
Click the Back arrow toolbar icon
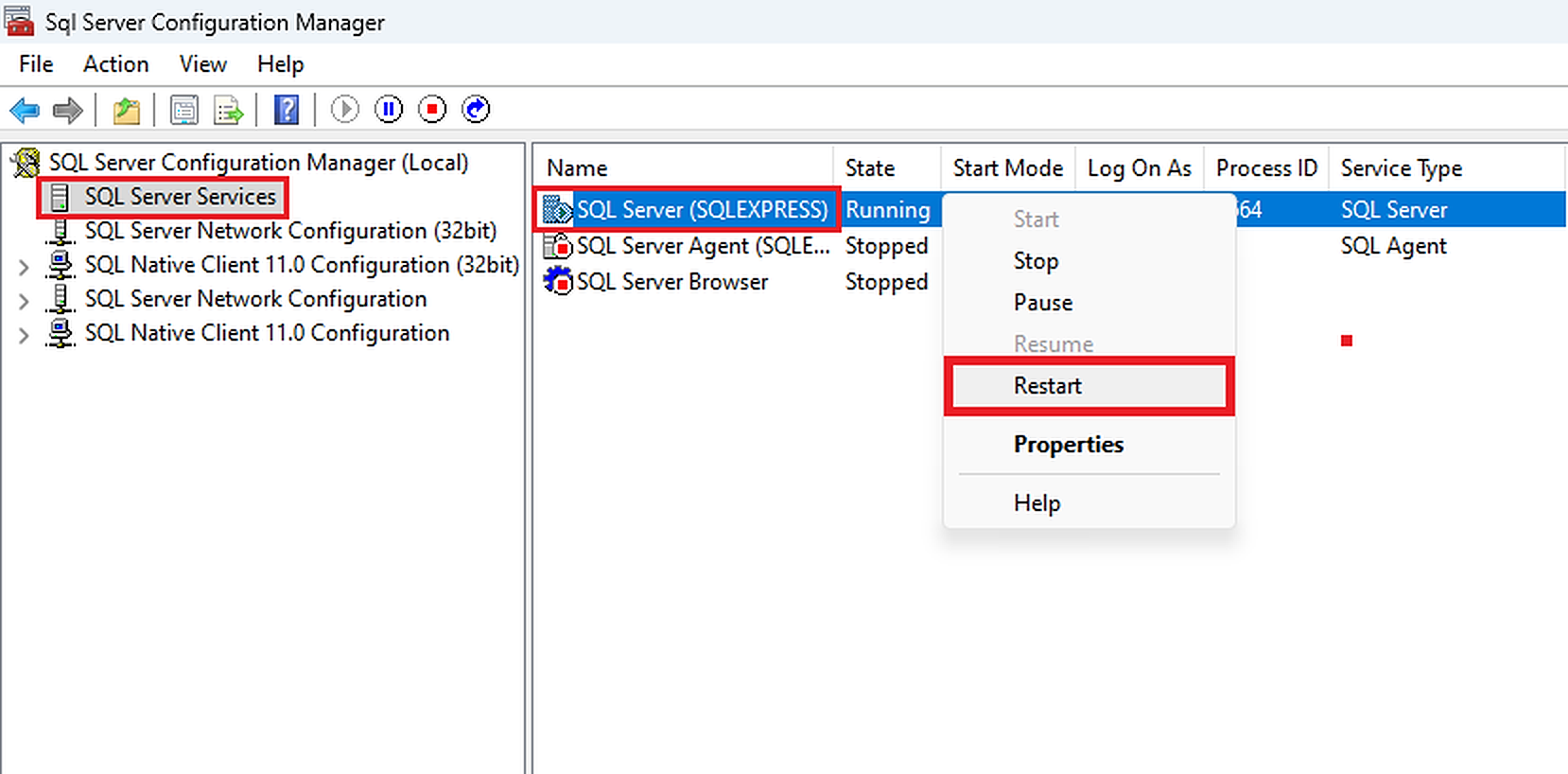tap(25, 110)
